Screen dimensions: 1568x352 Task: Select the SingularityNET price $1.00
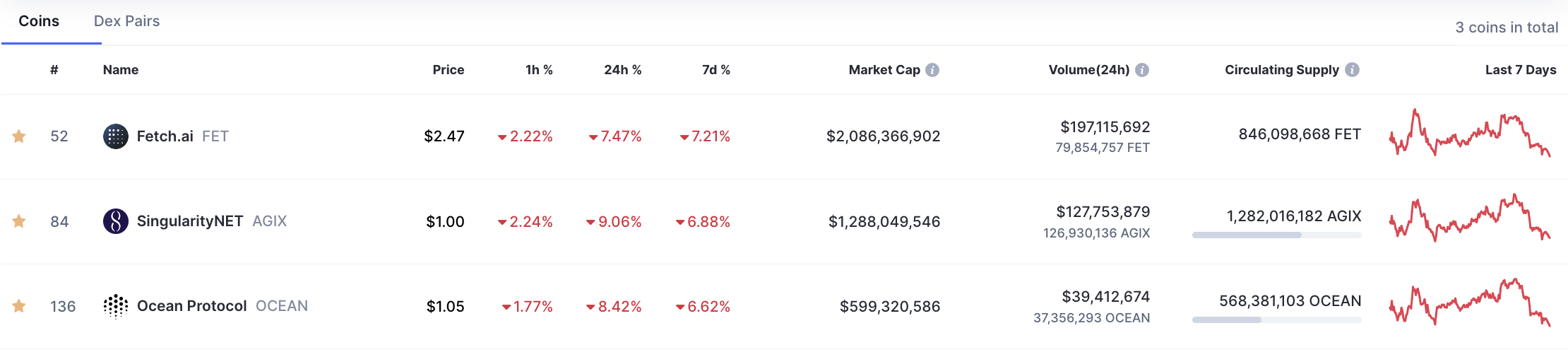tap(445, 221)
